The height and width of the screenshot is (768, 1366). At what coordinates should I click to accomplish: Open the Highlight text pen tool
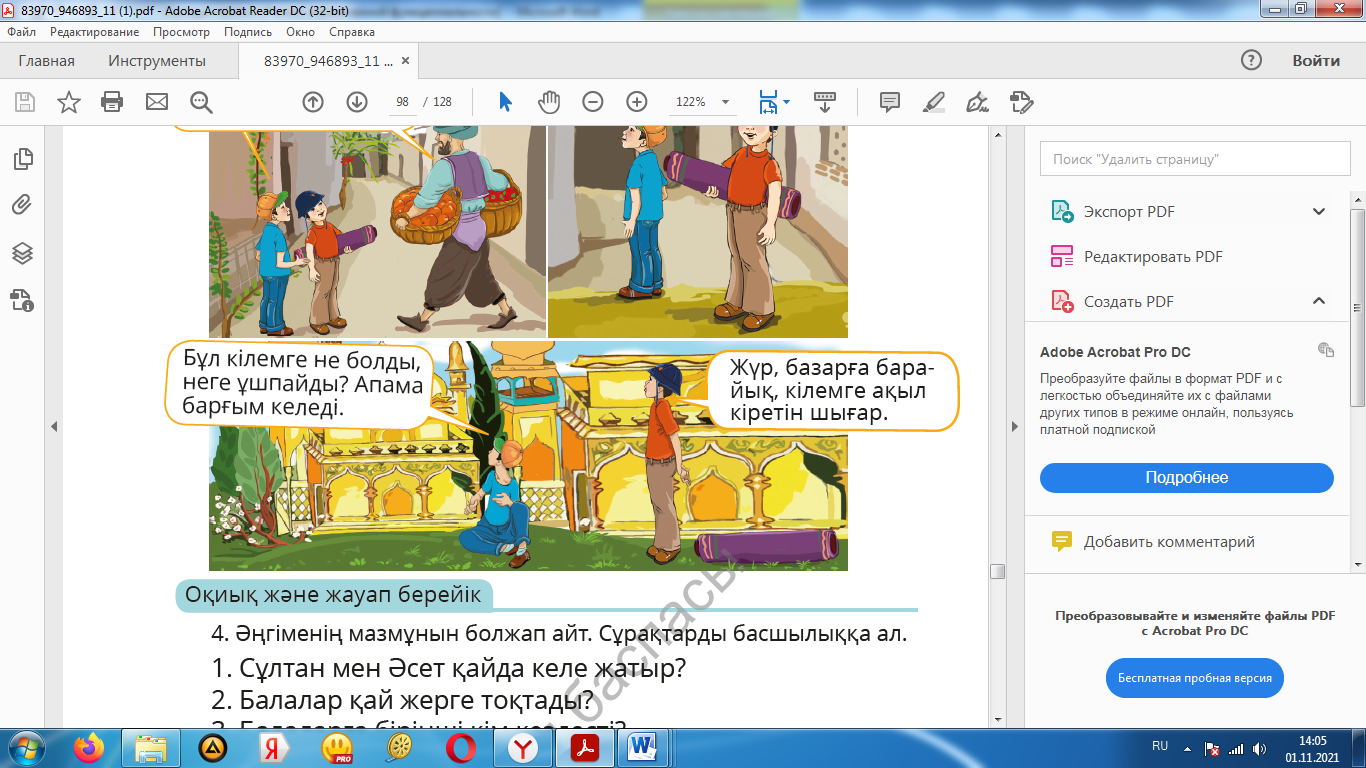point(933,102)
